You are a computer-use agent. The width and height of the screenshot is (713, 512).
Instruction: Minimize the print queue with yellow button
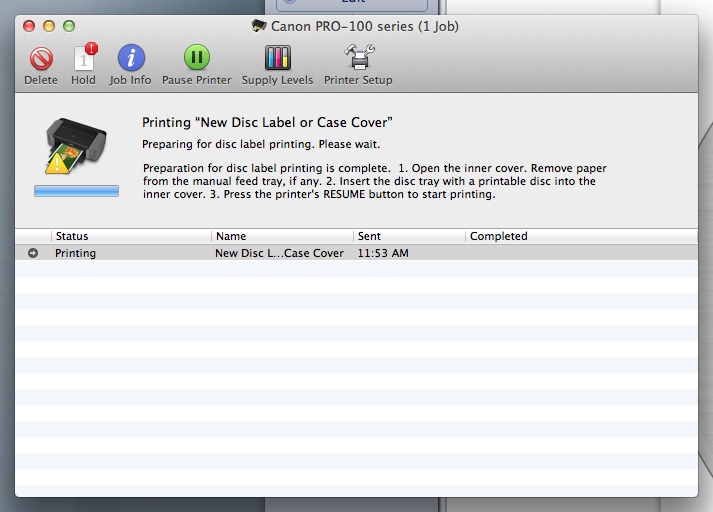49,25
